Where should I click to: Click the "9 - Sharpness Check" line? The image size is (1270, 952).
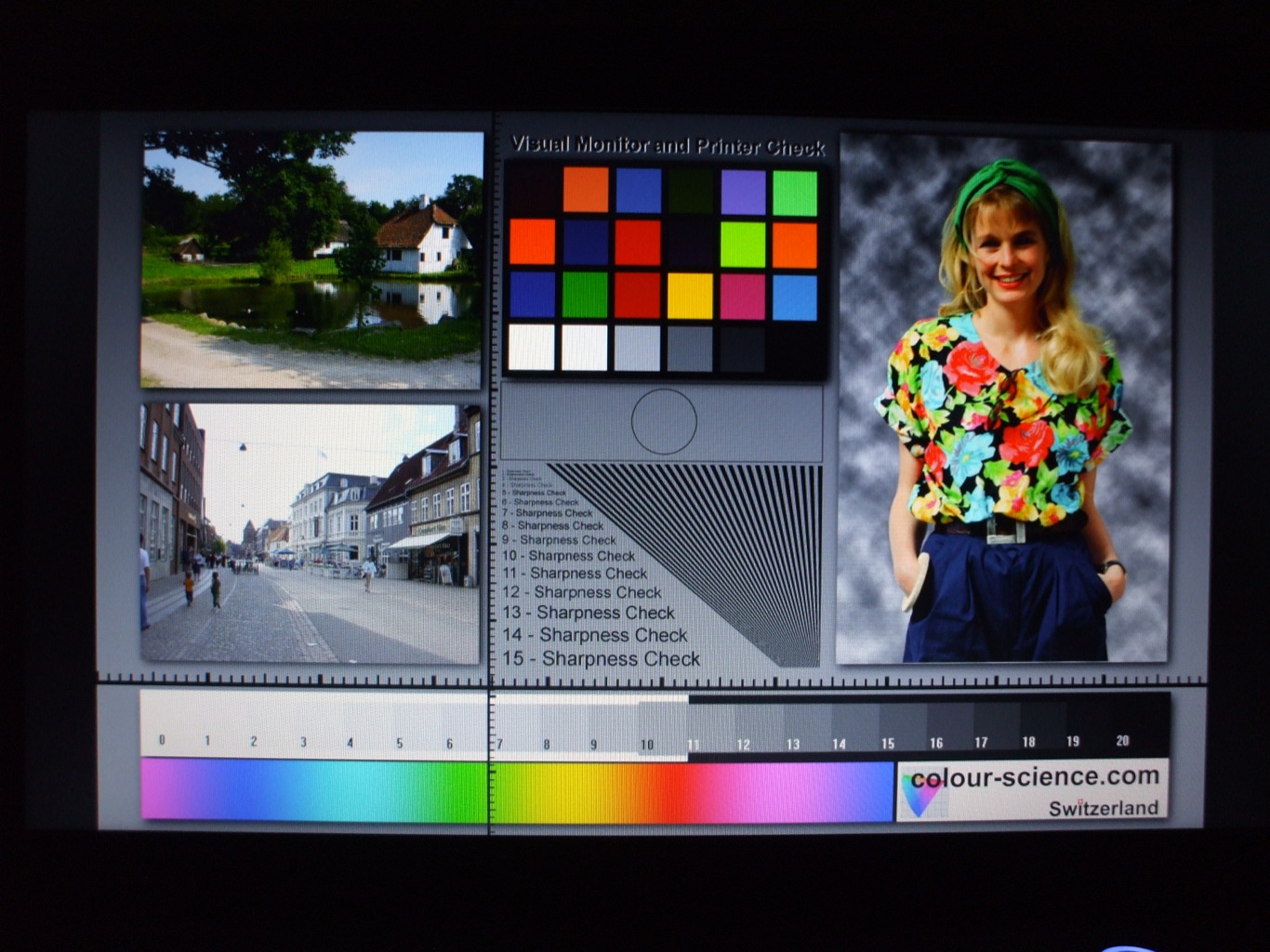[x=560, y=540]
